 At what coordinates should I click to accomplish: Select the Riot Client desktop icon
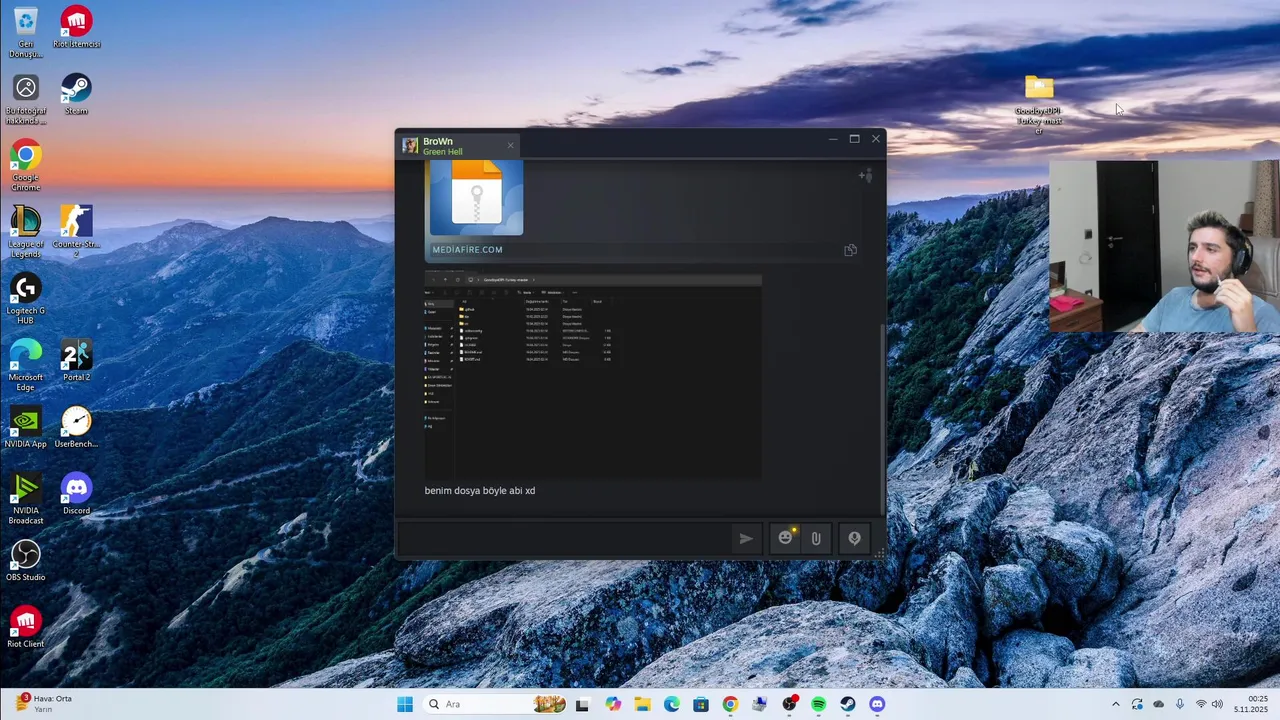pyautogui.click(x=26, y=628)
